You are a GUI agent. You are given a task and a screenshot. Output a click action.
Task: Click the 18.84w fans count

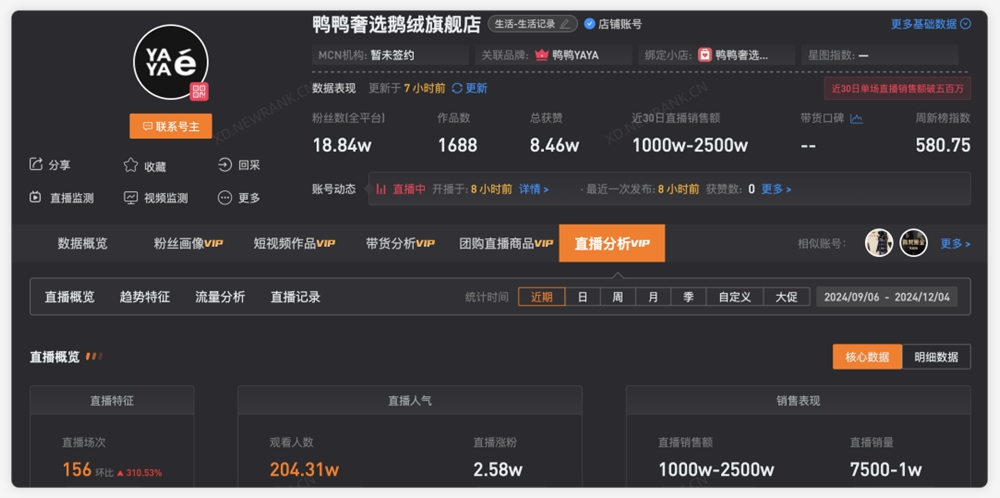pyautogui.click(x=342, y=145)
